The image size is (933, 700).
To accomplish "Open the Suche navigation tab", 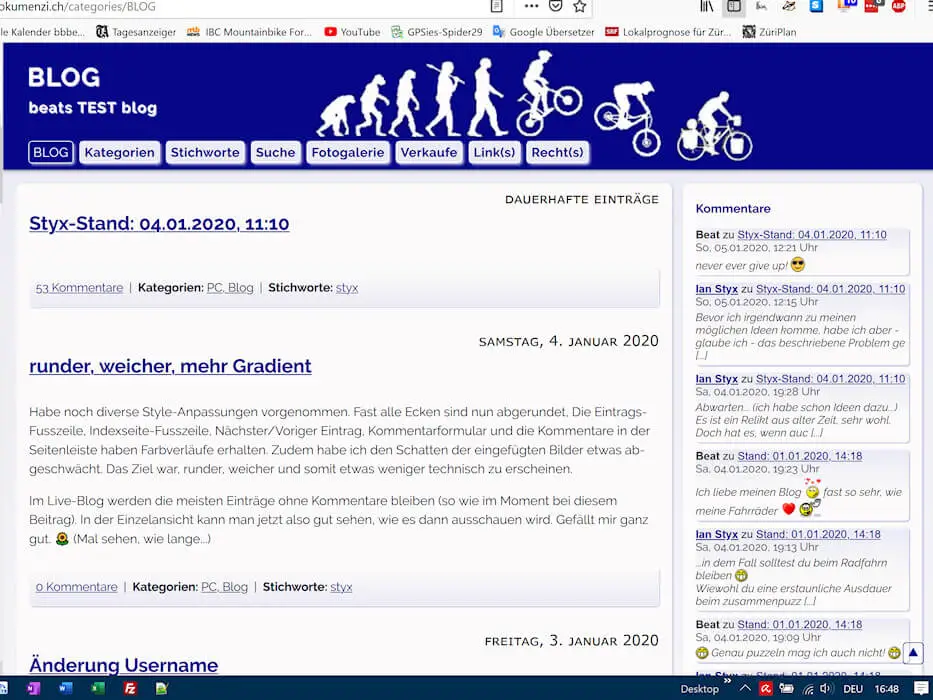I will (275, 152).
